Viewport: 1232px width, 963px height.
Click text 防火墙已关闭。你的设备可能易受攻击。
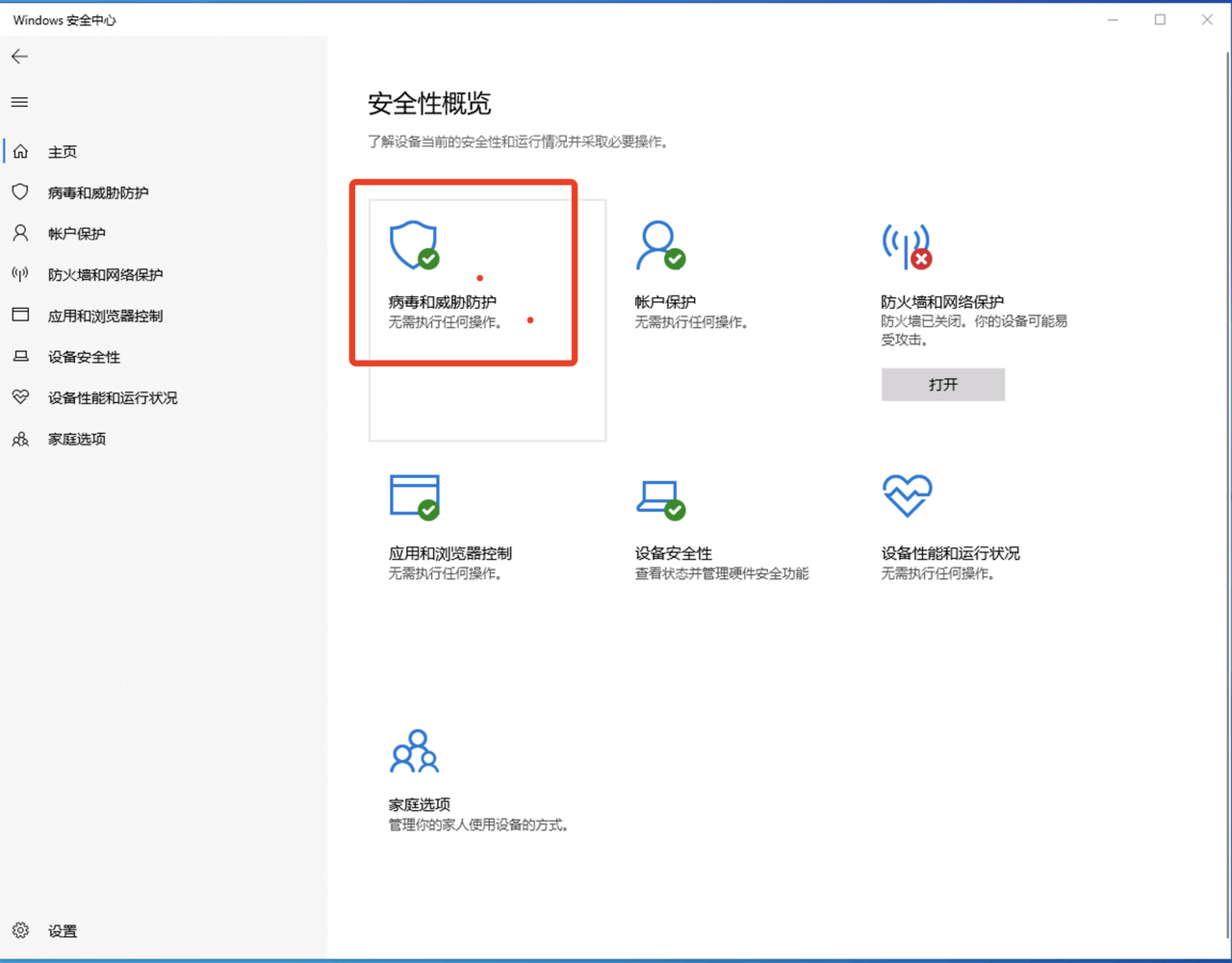974,330
